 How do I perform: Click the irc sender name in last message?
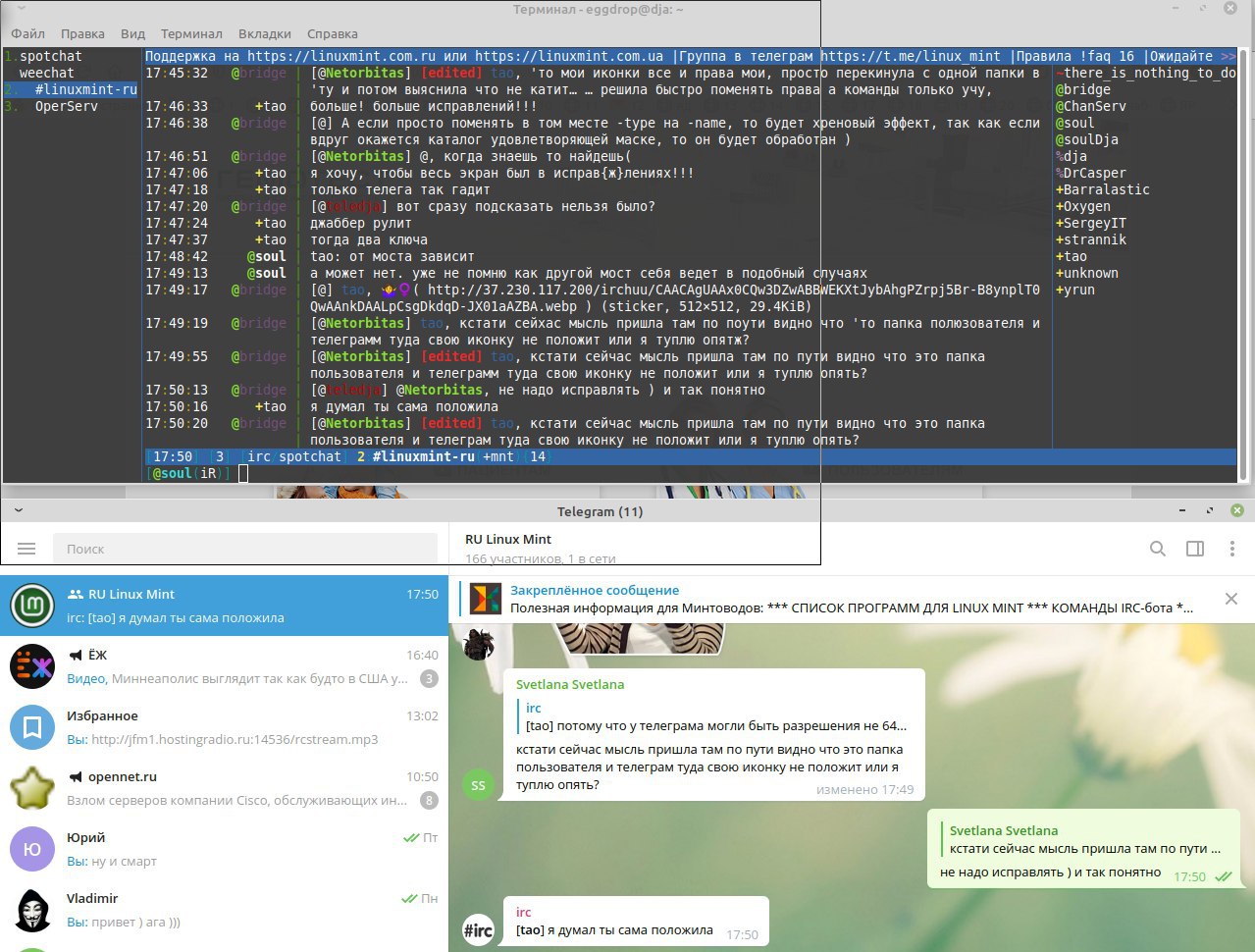point(523,912)
